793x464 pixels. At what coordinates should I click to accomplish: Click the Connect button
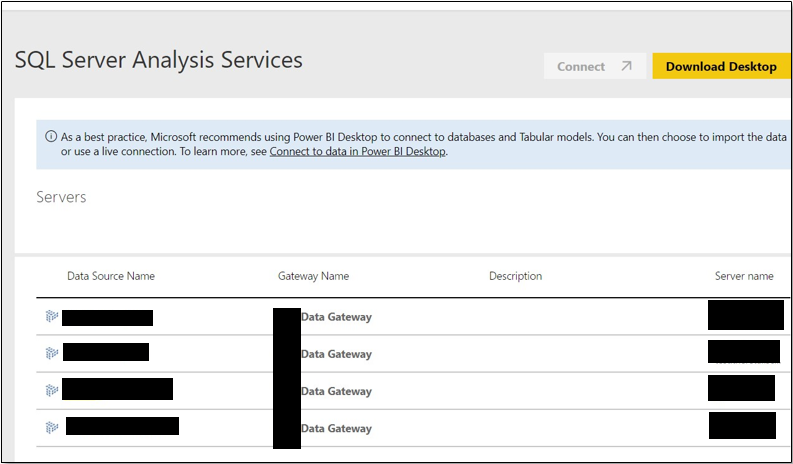point(595,66)
